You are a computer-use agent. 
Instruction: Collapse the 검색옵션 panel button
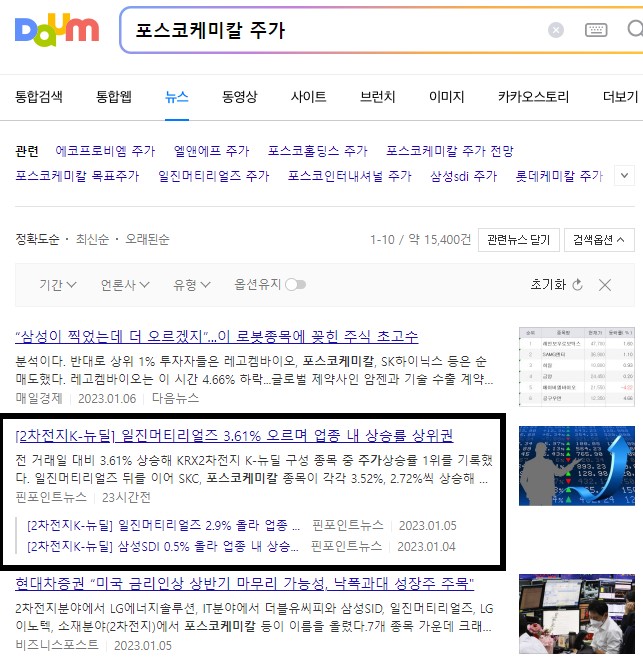pos(599,240)
